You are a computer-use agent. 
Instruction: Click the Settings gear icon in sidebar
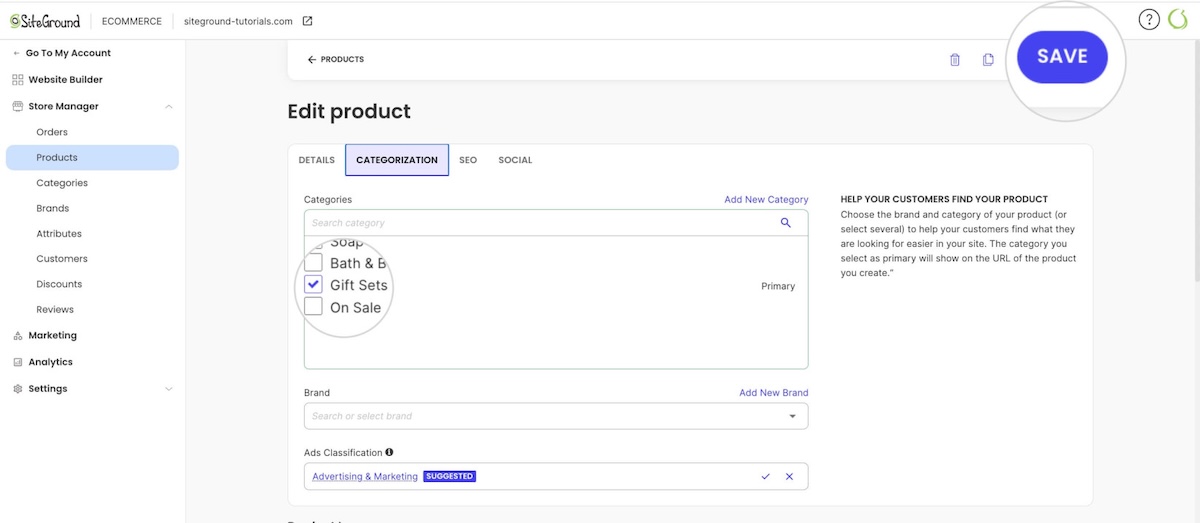(x=18, y=389)
